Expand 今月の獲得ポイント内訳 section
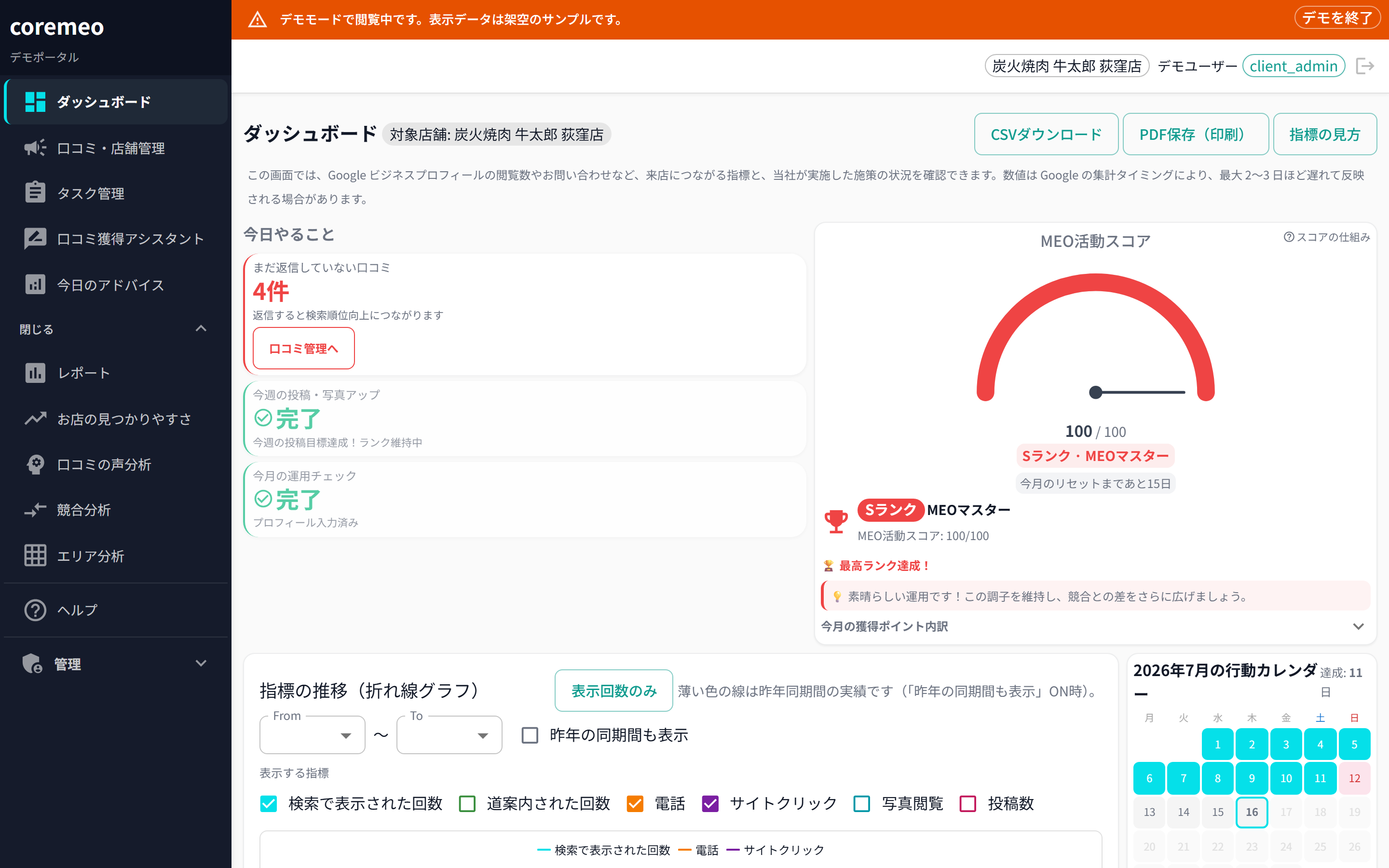 click(1094, 626)
